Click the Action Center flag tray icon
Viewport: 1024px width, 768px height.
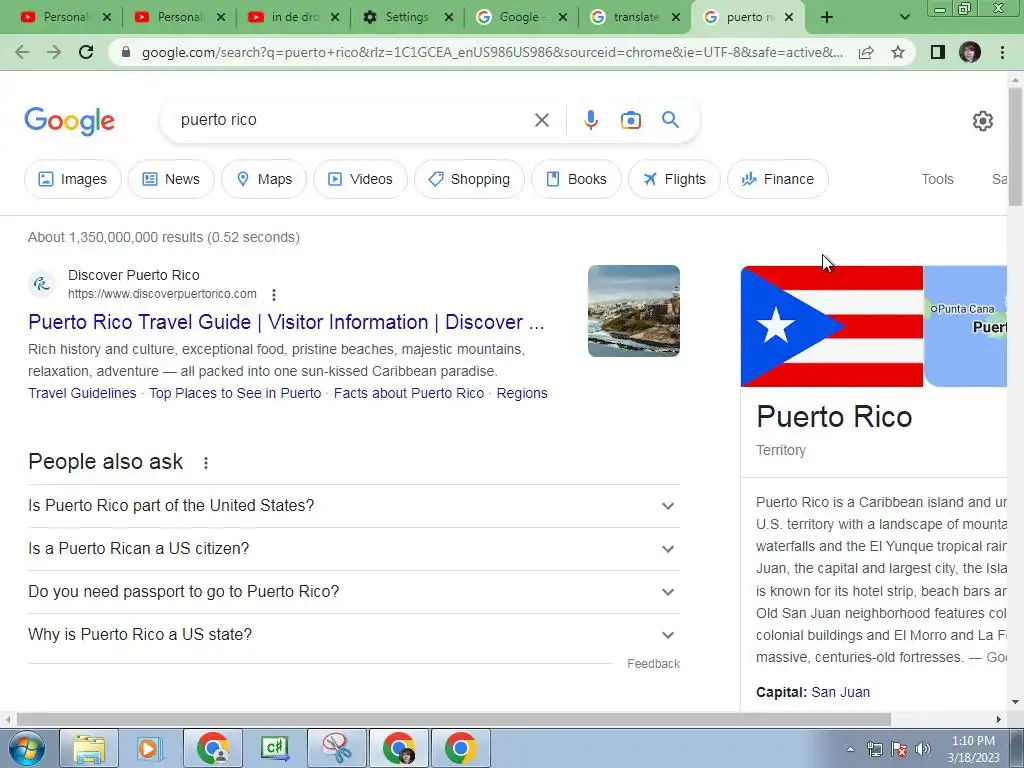tap(899, 749)
